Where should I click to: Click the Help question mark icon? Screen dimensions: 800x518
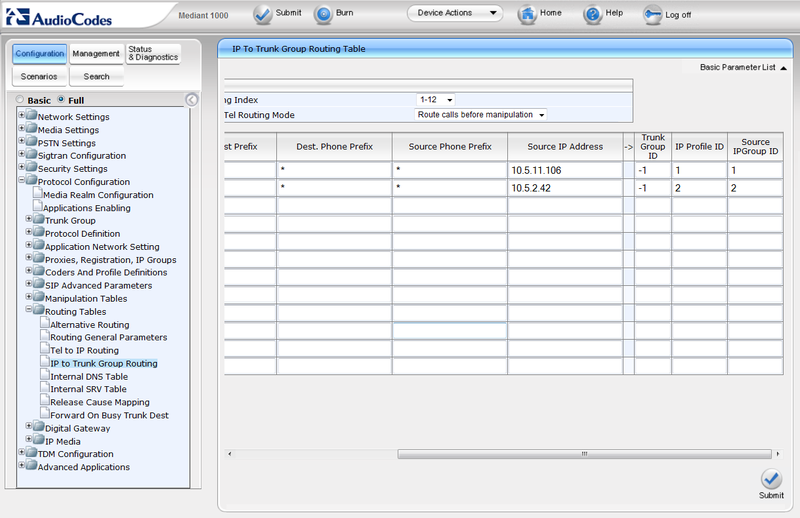(593, 14)
